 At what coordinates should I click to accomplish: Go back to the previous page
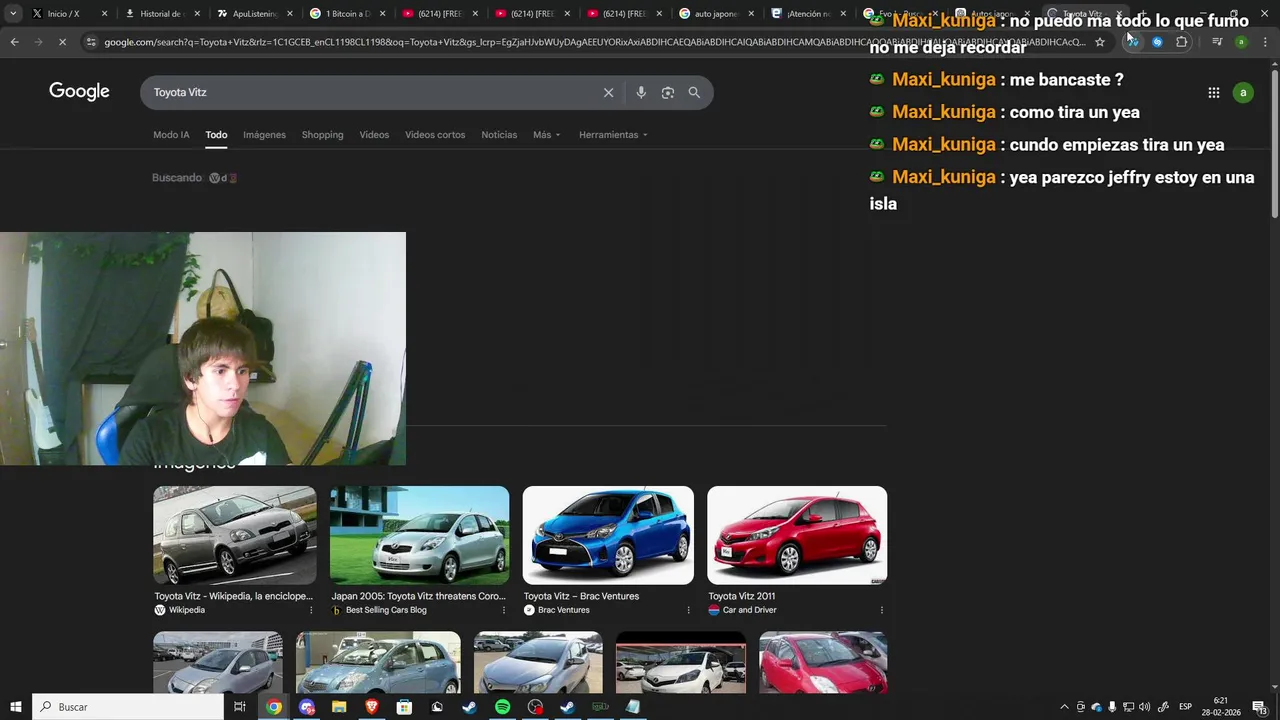point(14,42)
